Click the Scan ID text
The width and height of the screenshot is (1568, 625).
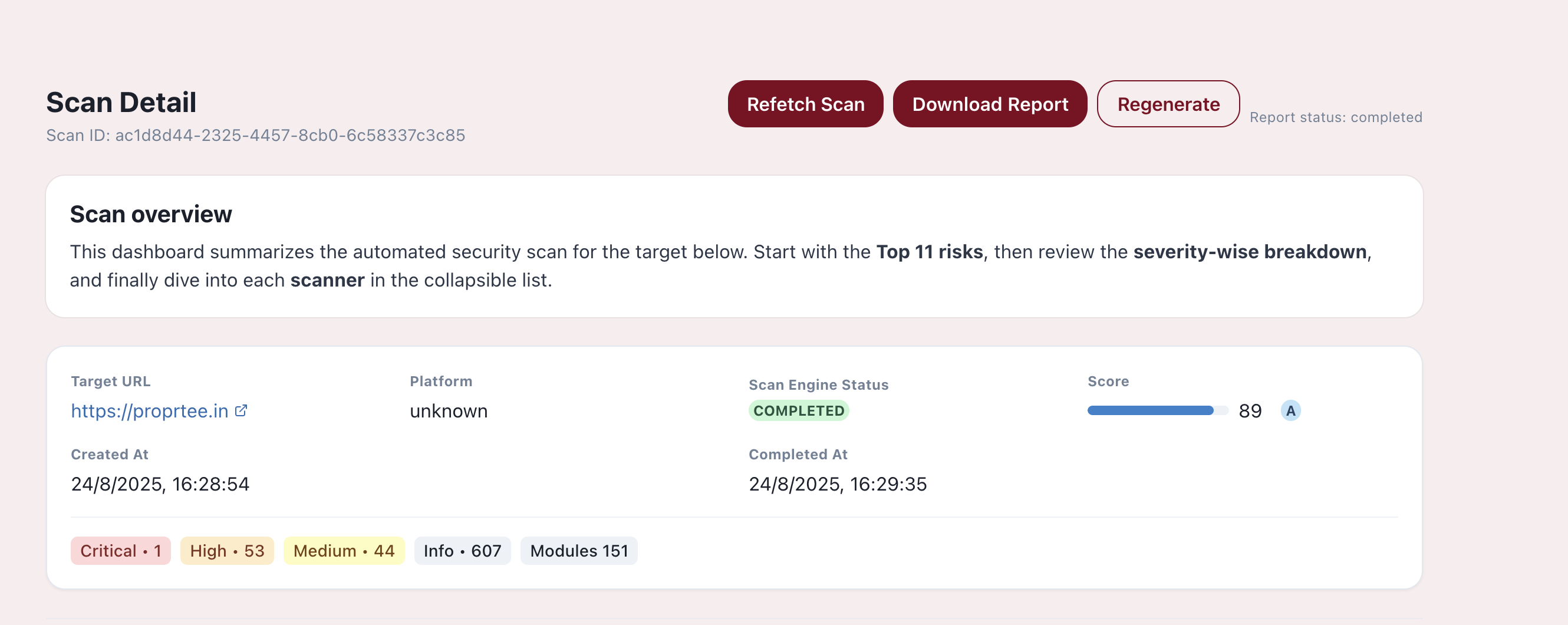pyautogui.click(x=256, y=135)
